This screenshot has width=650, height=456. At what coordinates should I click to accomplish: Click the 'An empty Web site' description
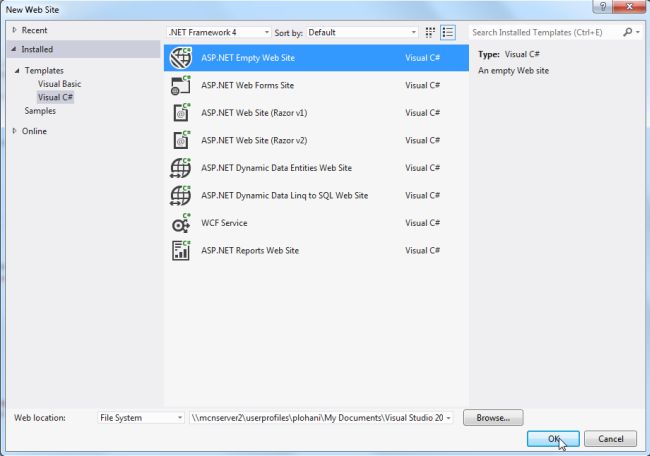[x=513, y=70]
